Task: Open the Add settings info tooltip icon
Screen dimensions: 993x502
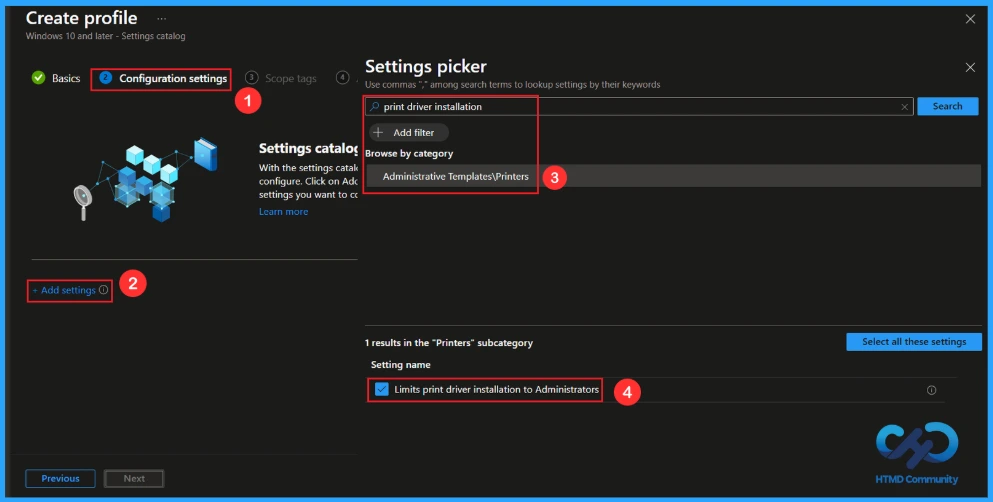Action: click(x=103, y=290)
